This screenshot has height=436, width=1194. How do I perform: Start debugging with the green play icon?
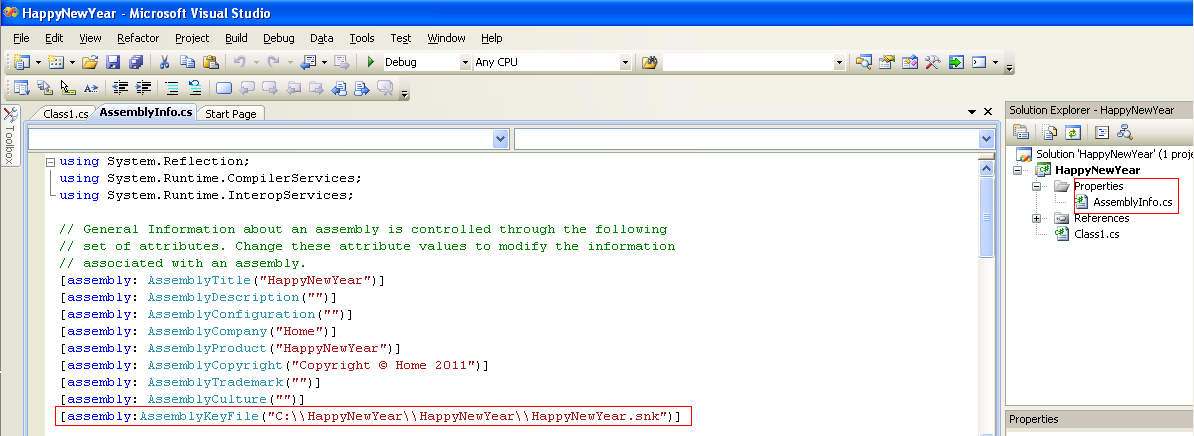(371, 62)
